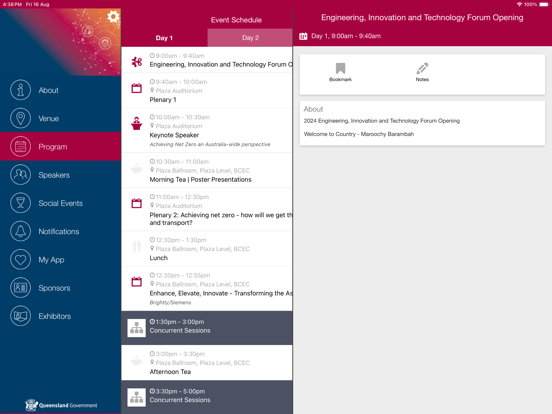This screenshot has height=414, width=552.
Task: Open the Lunch entry
Action: click(x=207, y=249)
